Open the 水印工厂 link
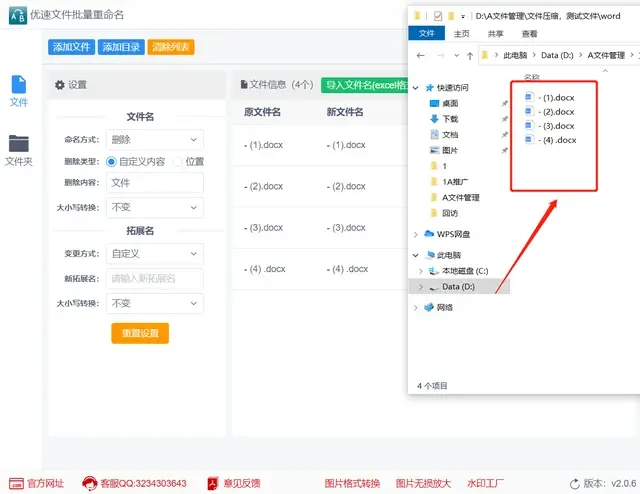This screenshot has width=640, height=494. [485, 483]
